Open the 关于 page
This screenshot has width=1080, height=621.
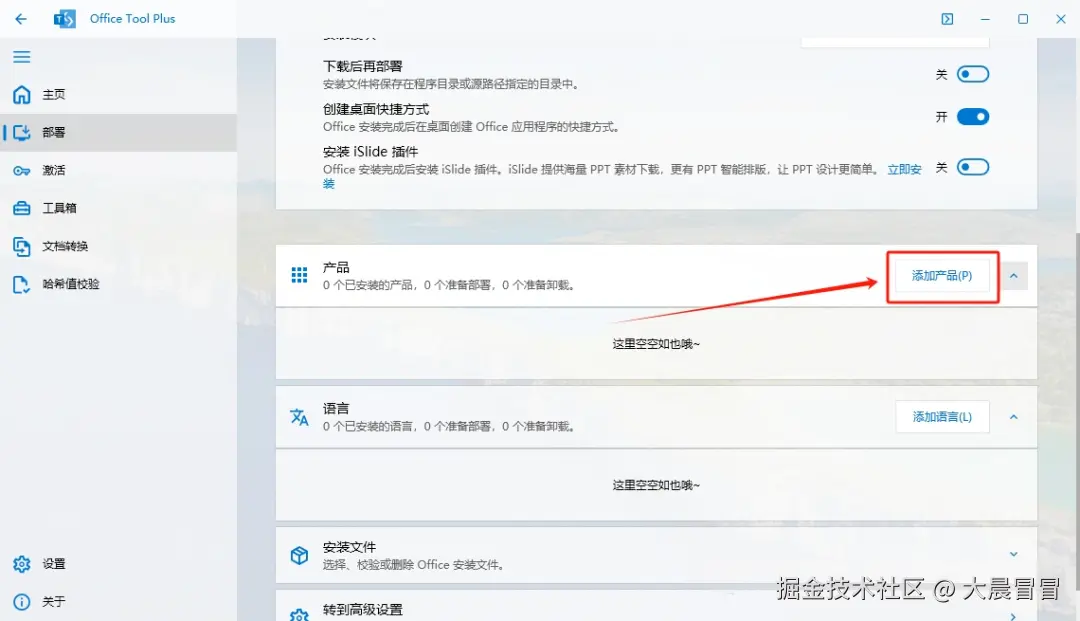point(118,602)
